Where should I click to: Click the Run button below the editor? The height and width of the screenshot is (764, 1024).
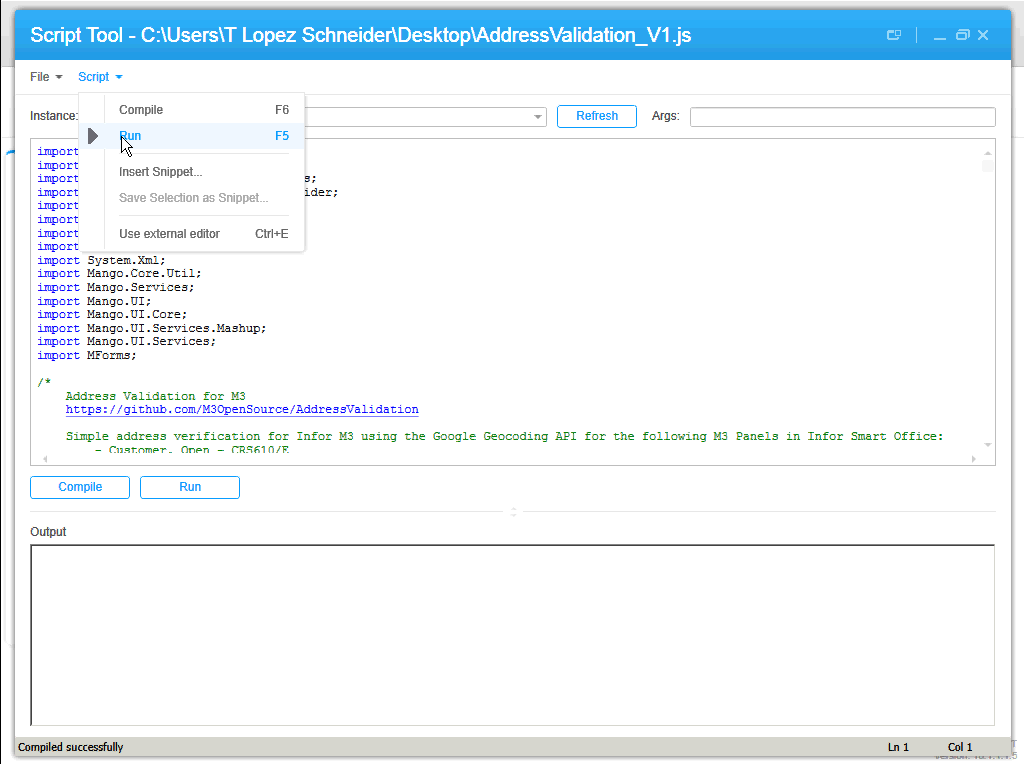click(190, 487)
